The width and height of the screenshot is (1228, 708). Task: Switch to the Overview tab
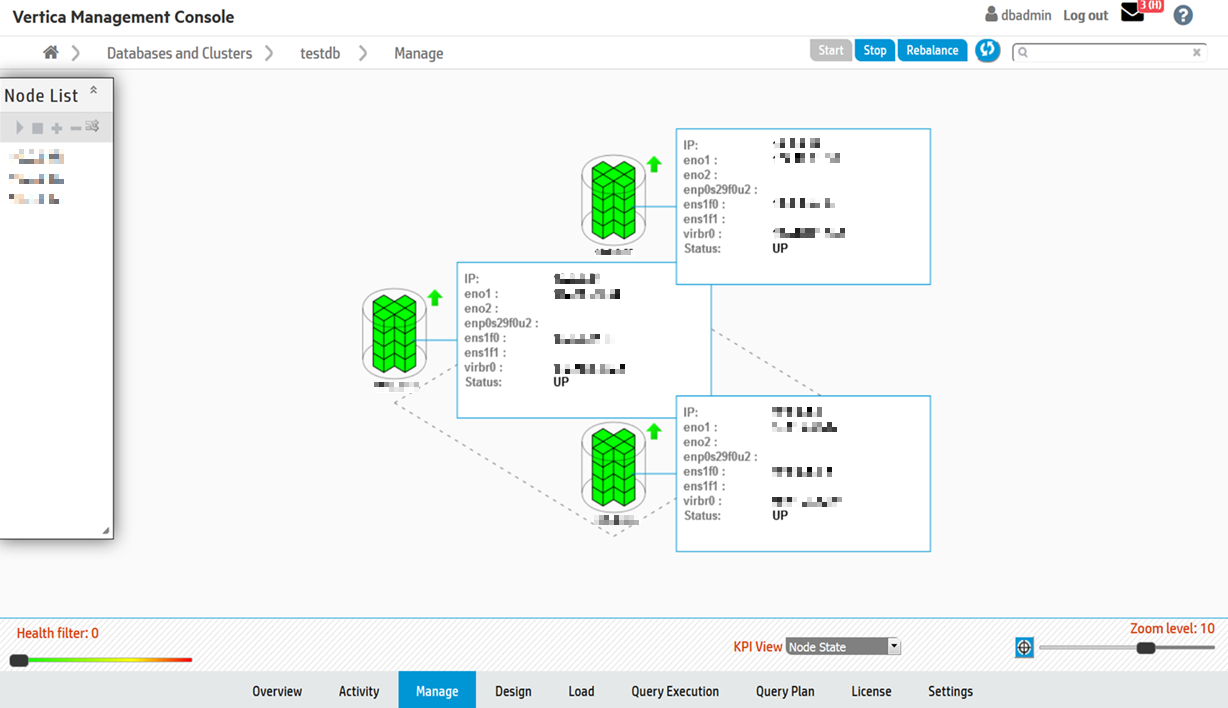(277, 691)
